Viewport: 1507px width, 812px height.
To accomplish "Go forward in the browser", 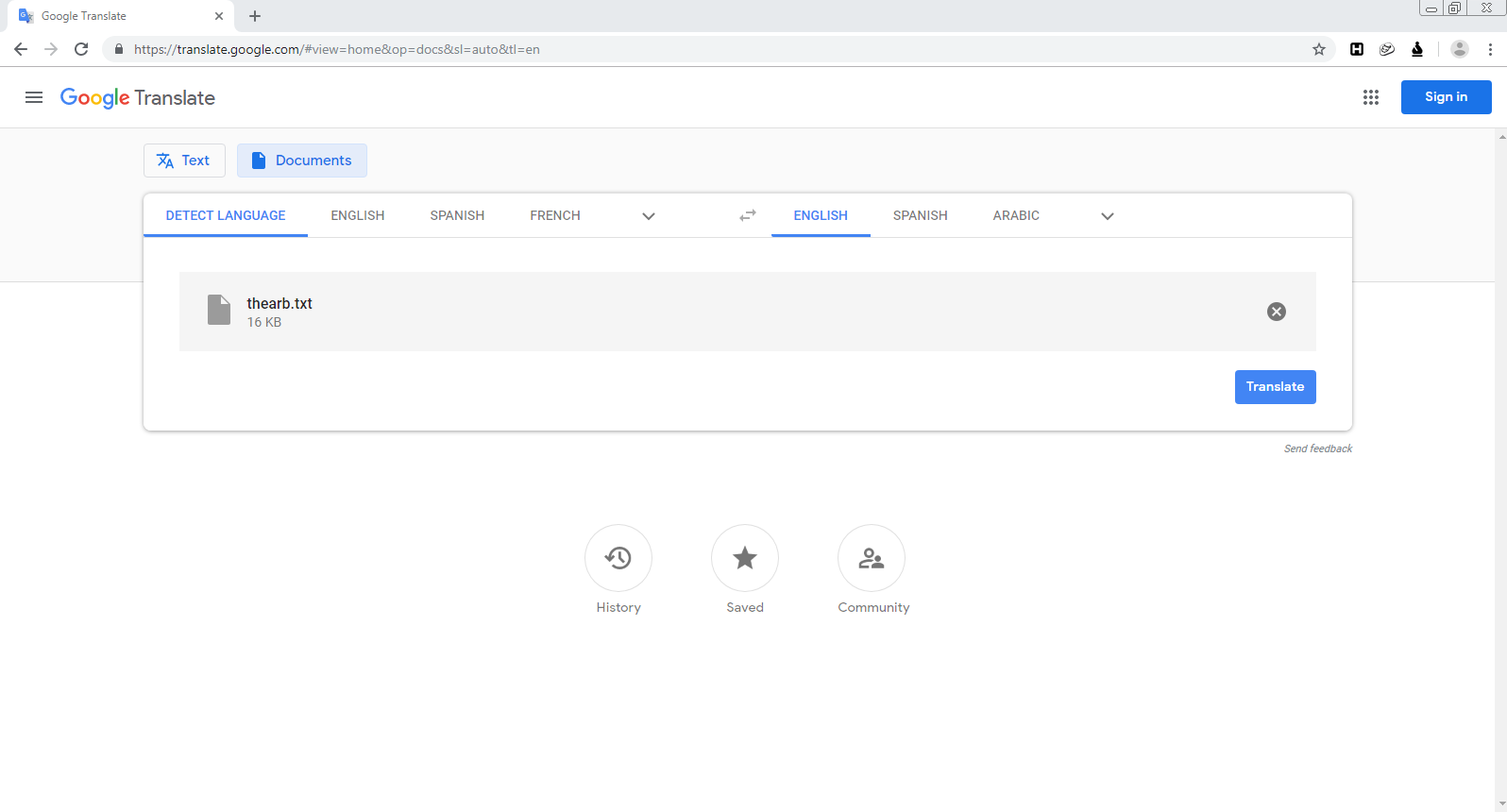I will pyautogui.click(x=51, y=49).
